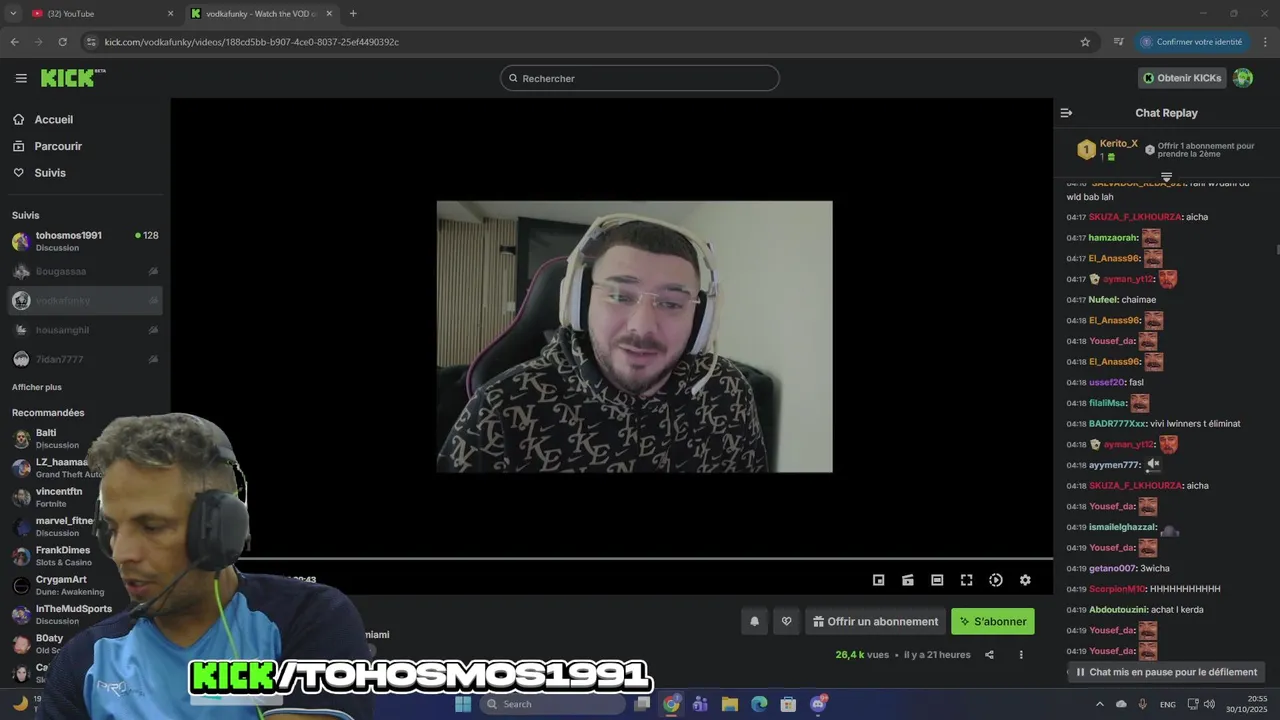Click taskbar Search box
The height and width of the screenshot is (720, 1280).
pos(553,704)
